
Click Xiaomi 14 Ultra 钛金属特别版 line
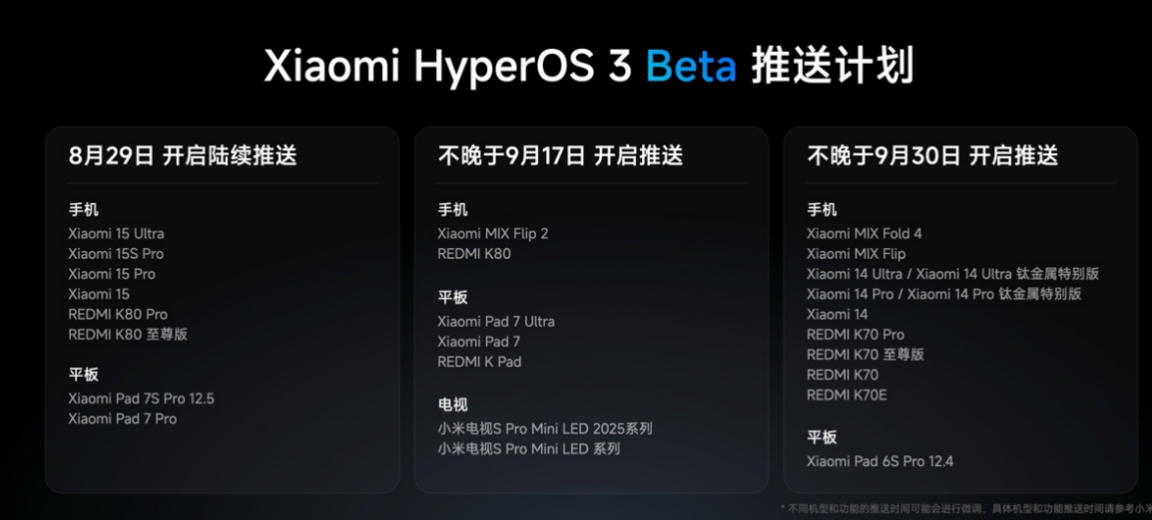pos(953,274)
